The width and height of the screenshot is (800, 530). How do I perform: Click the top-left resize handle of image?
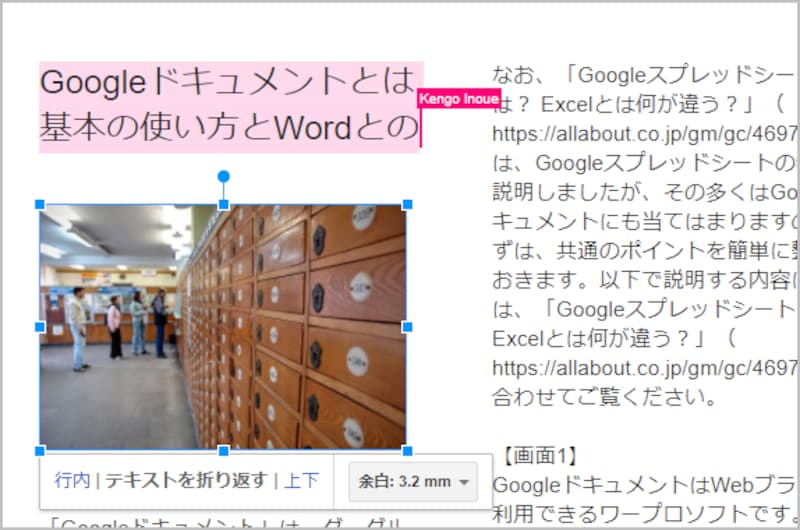coord(40,205)
